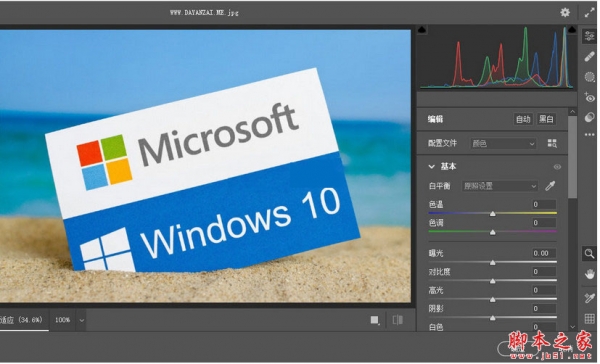Screen dimensions: 600x364
Task: Select the 适应 (34.6%) fit zoom option
Action: (x=21, y=320)
